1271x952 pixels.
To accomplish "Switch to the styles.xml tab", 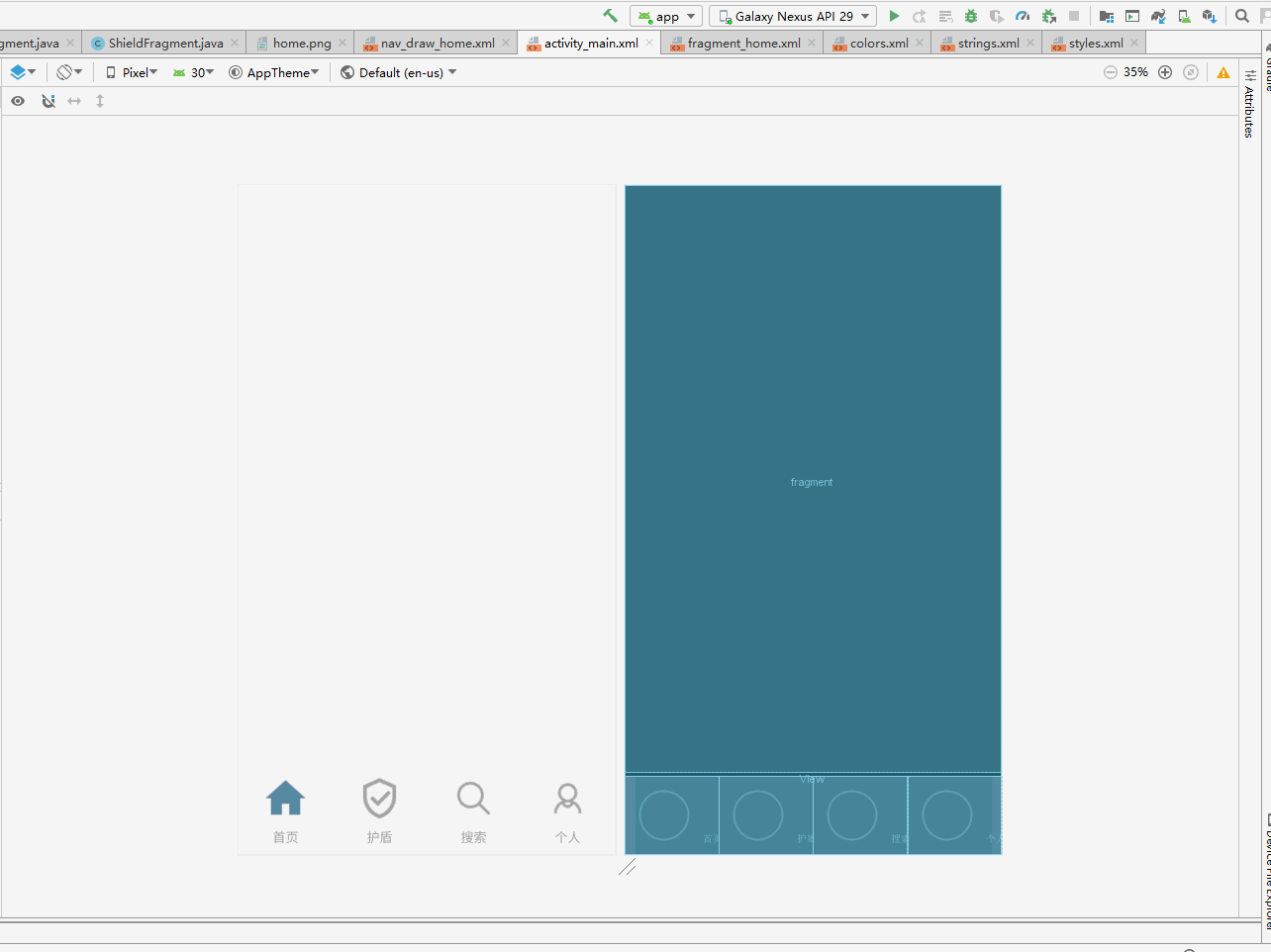I will 1096,44.
